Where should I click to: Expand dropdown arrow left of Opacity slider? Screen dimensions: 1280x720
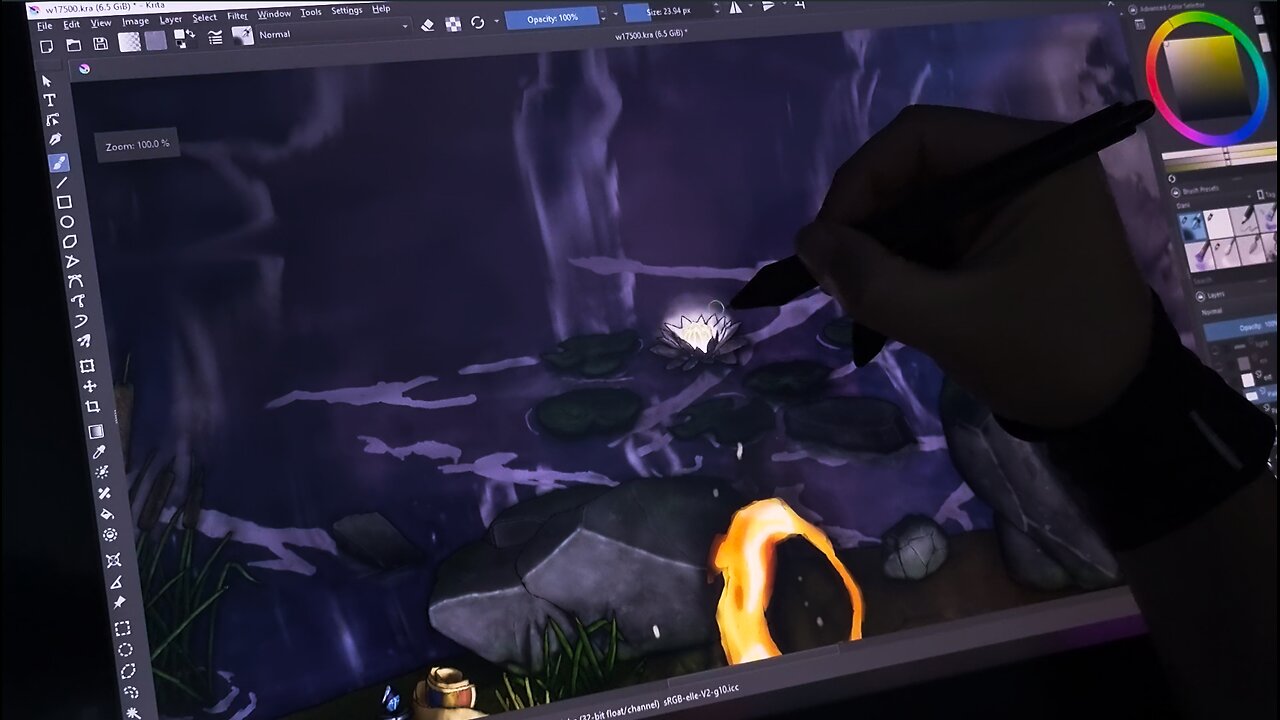(497, 21)
